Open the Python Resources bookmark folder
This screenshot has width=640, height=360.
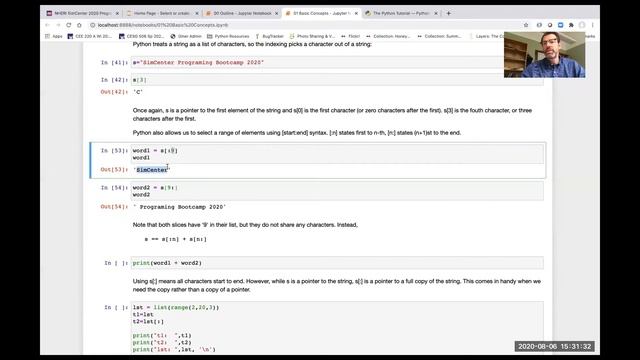click(x=228, y=36)
